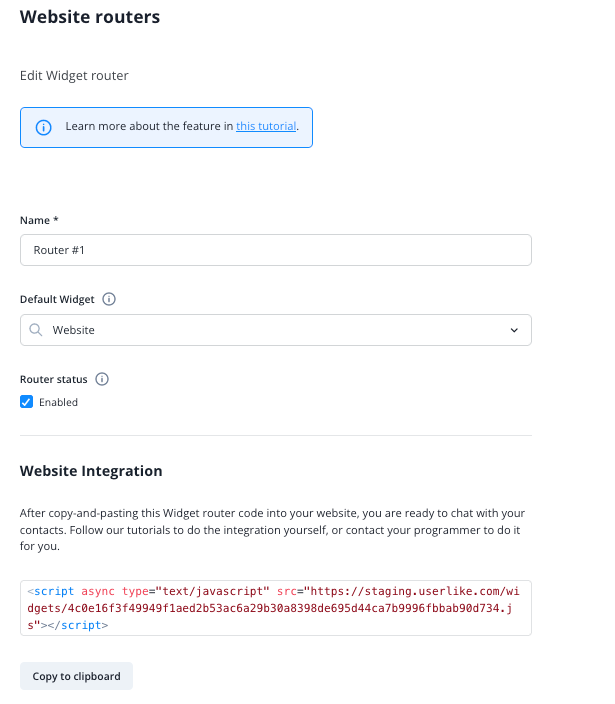Click the Website Integration section heading

tap(91, 471)
